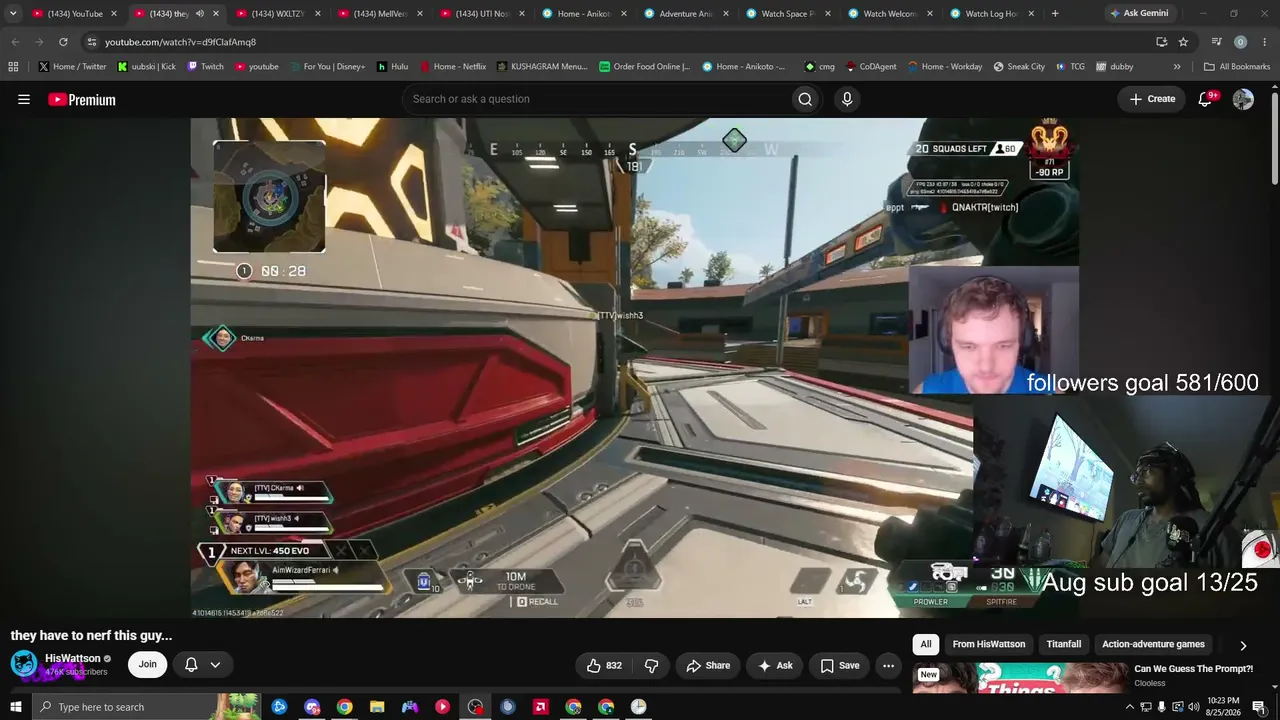Open HisWattson channel name link
The width and height of the screenshot is (1280, 720).
tap(73, 659)
